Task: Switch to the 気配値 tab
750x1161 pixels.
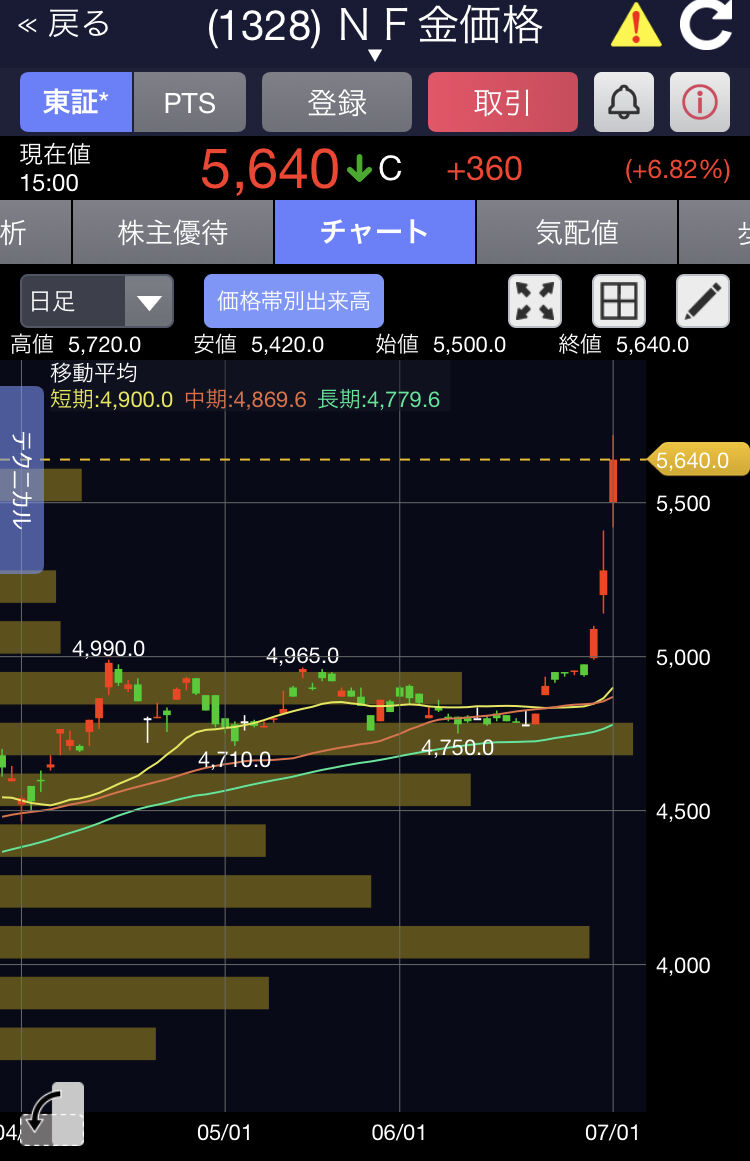Action: 577,232
